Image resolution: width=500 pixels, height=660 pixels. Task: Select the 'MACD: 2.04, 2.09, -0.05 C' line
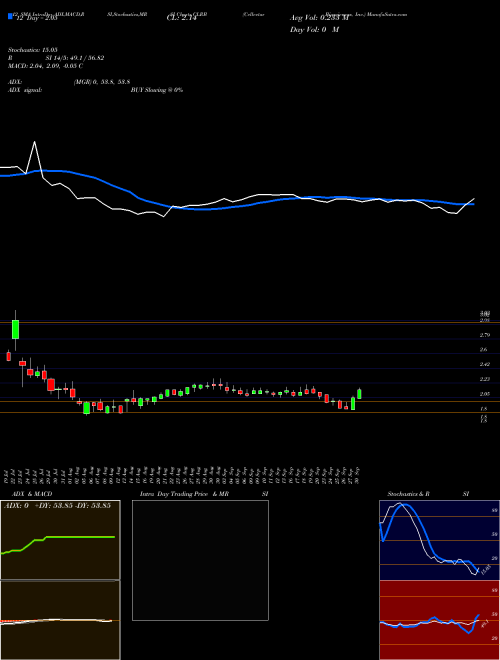tap(45, 66)
